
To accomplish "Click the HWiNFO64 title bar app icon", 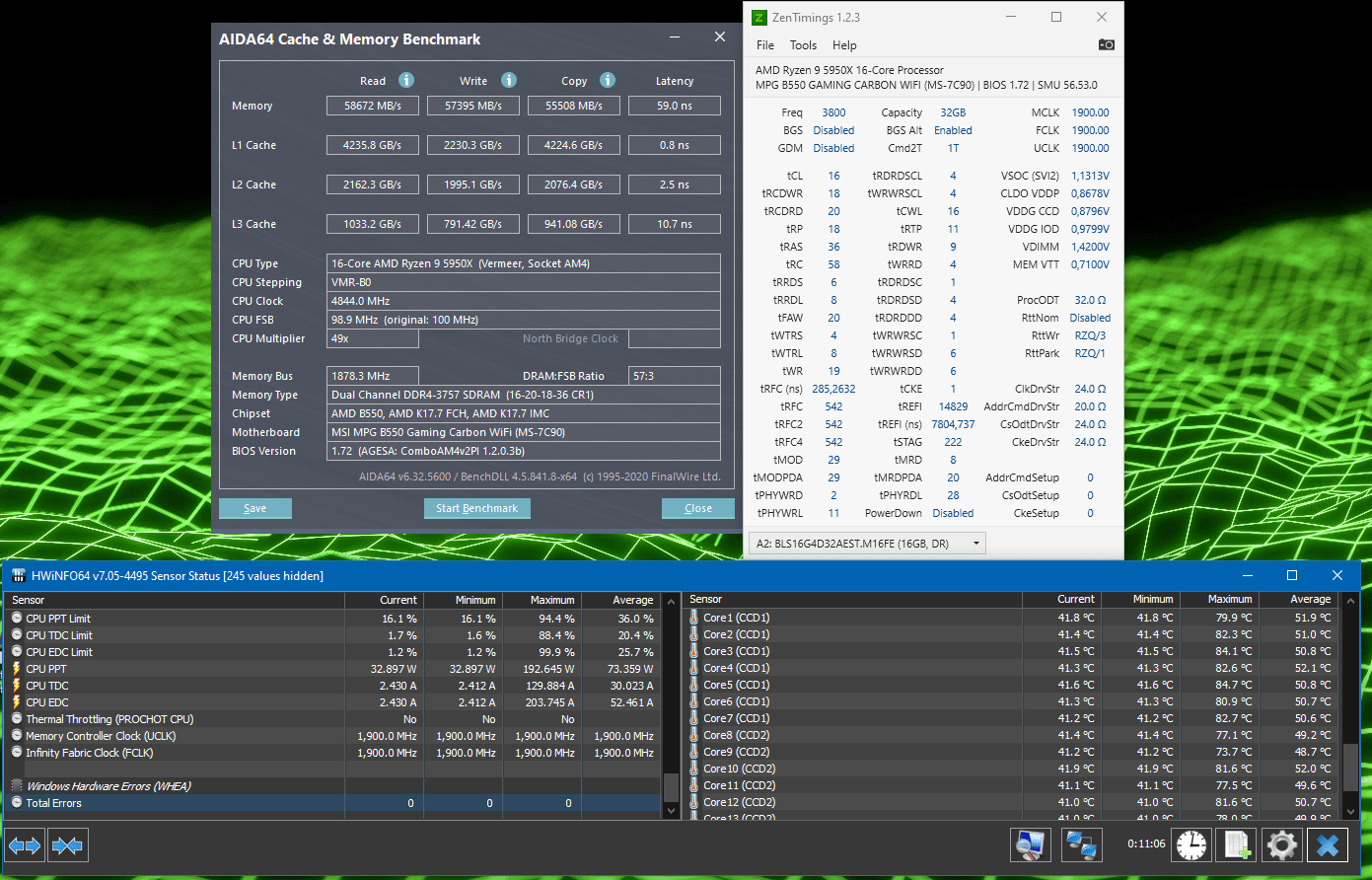I will coord(17,575).
